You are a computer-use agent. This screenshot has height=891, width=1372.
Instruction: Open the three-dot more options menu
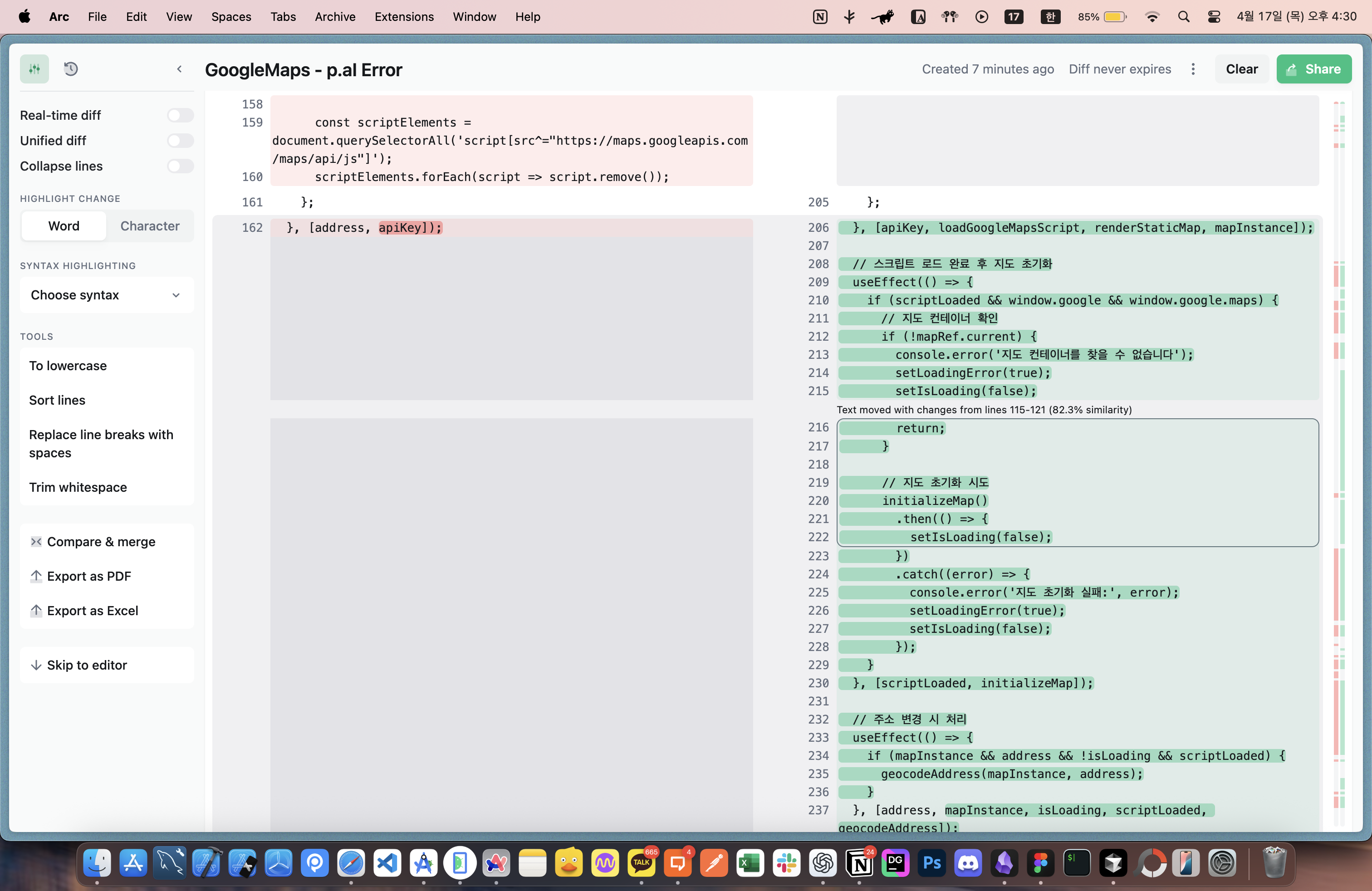(x=1193, y=69)
